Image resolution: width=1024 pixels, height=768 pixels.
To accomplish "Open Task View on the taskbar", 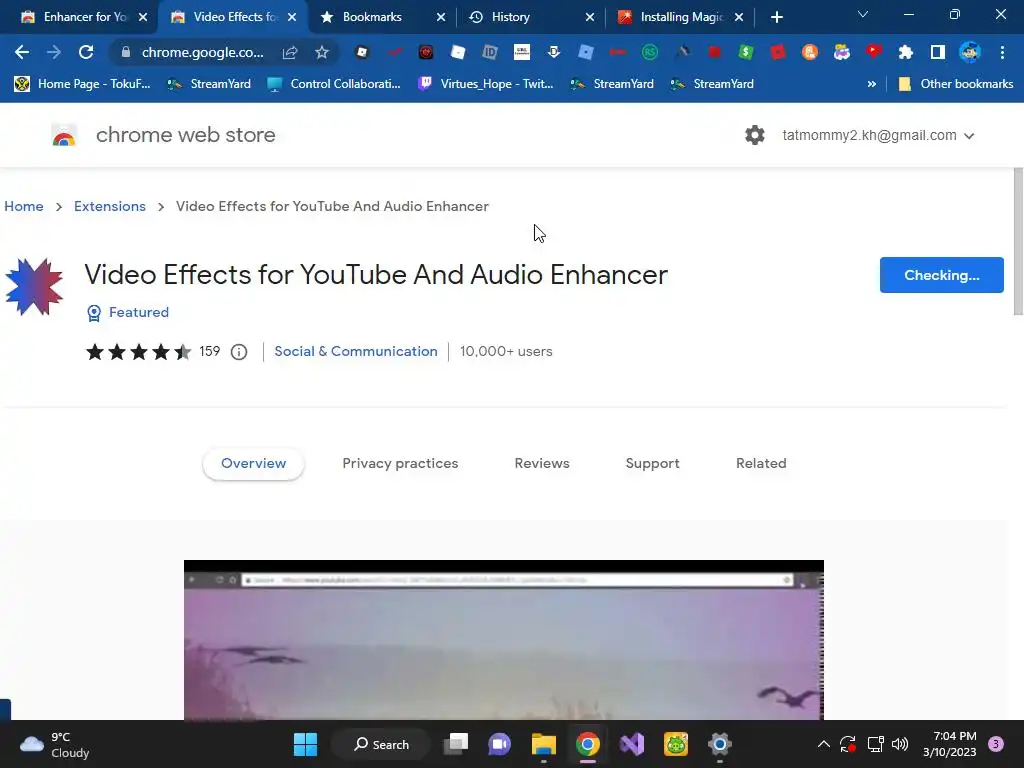I will (456, 744).
